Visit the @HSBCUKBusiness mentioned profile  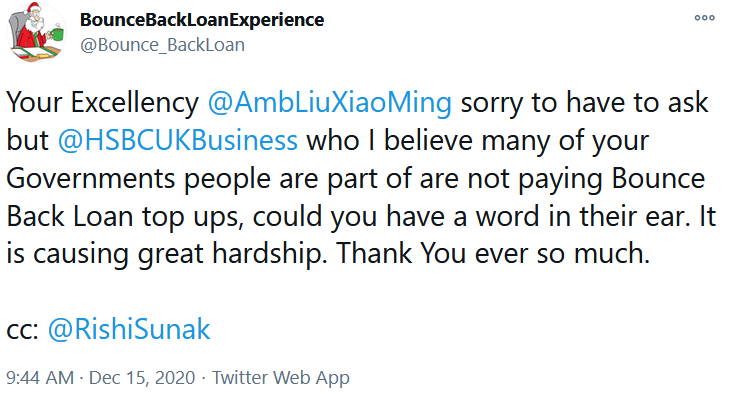tap(178, 140)
